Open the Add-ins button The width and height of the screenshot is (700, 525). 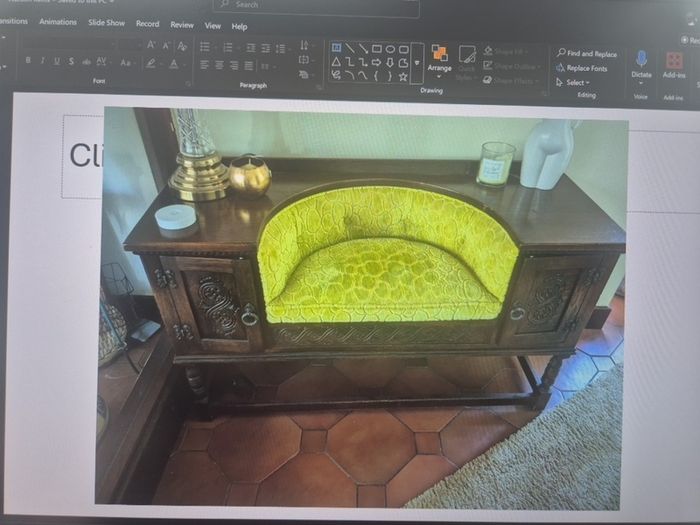coord(674,66)
